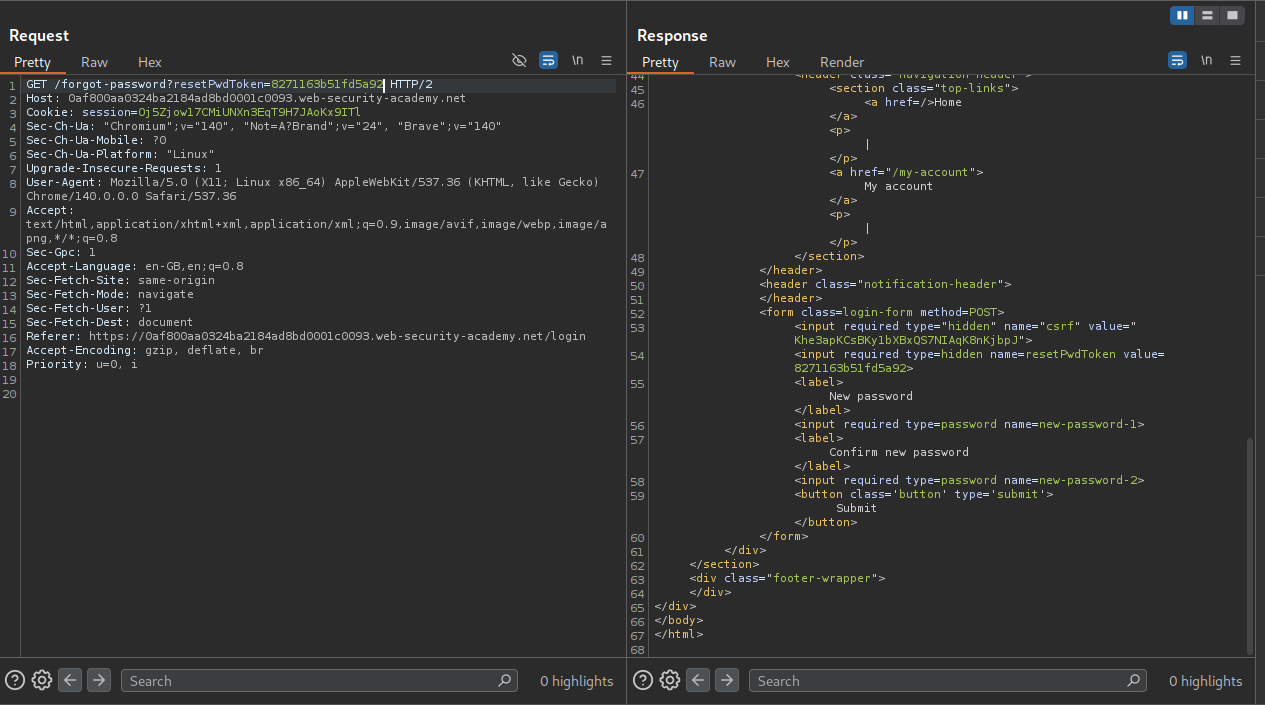This screenshot has width=1265, height=705.
Task: Toggle word wrap in the Request panel
Action: click(548, 61)
